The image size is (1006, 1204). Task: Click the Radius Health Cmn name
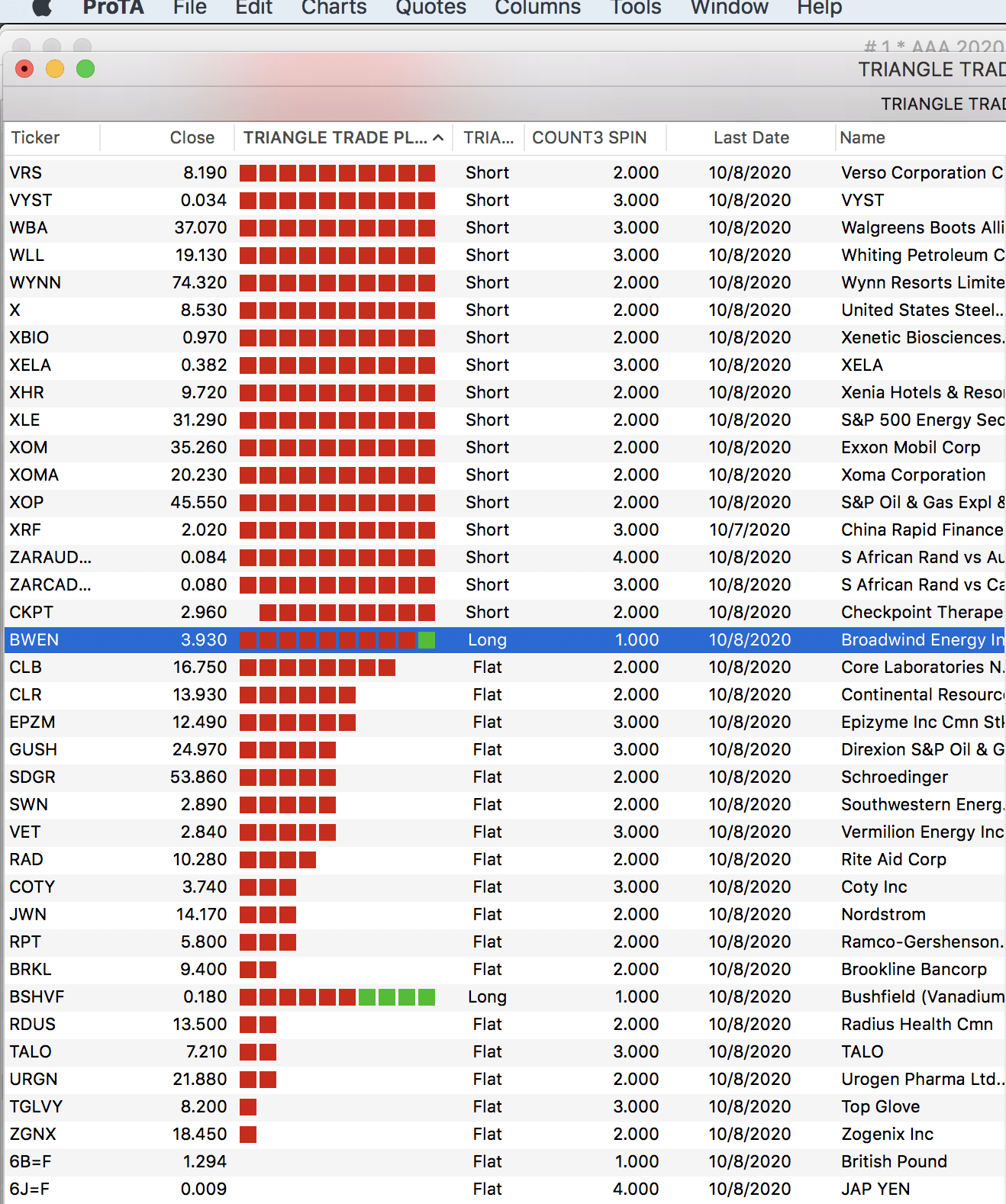pos(917,1024)
